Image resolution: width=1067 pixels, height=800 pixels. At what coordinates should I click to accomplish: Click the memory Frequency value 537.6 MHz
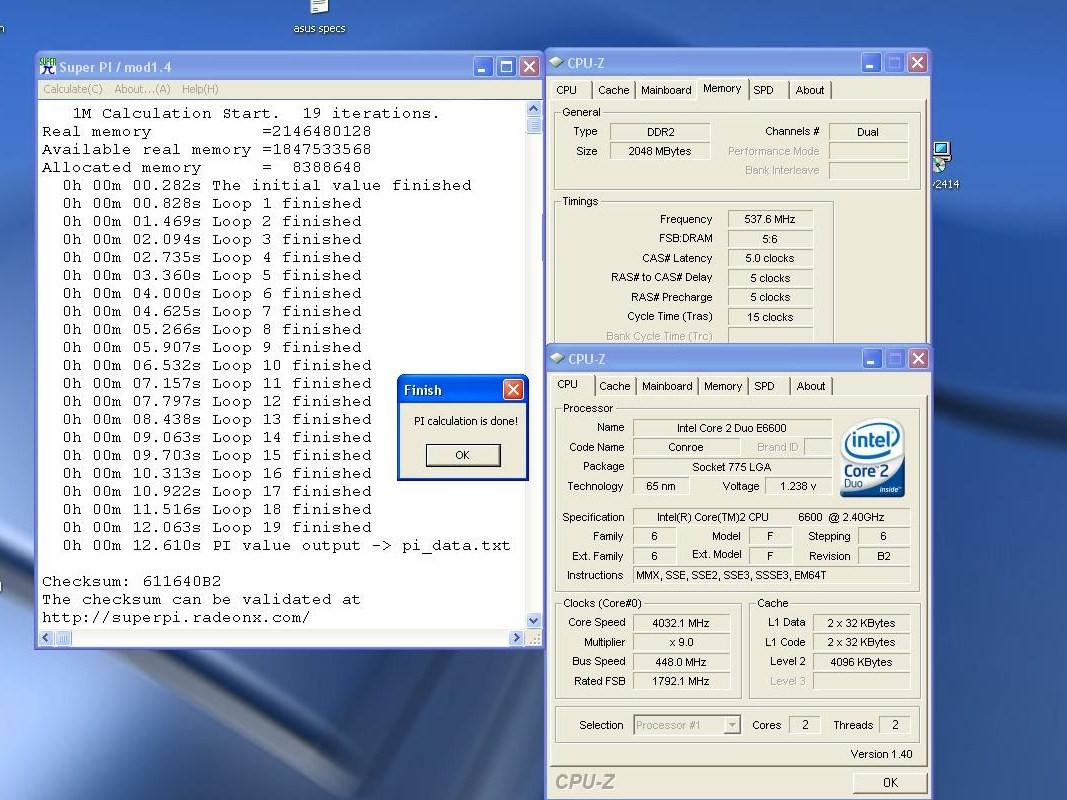point(770,219)
